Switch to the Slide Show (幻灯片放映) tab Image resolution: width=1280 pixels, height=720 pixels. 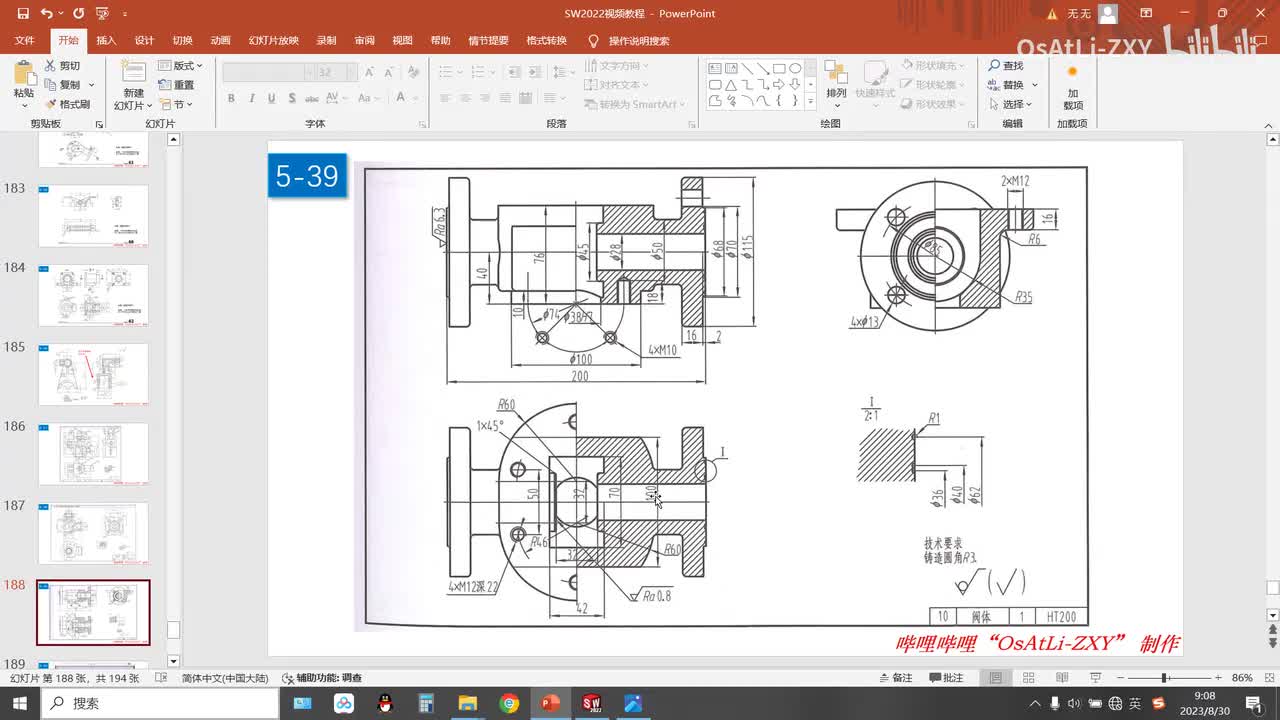[273, 41]
